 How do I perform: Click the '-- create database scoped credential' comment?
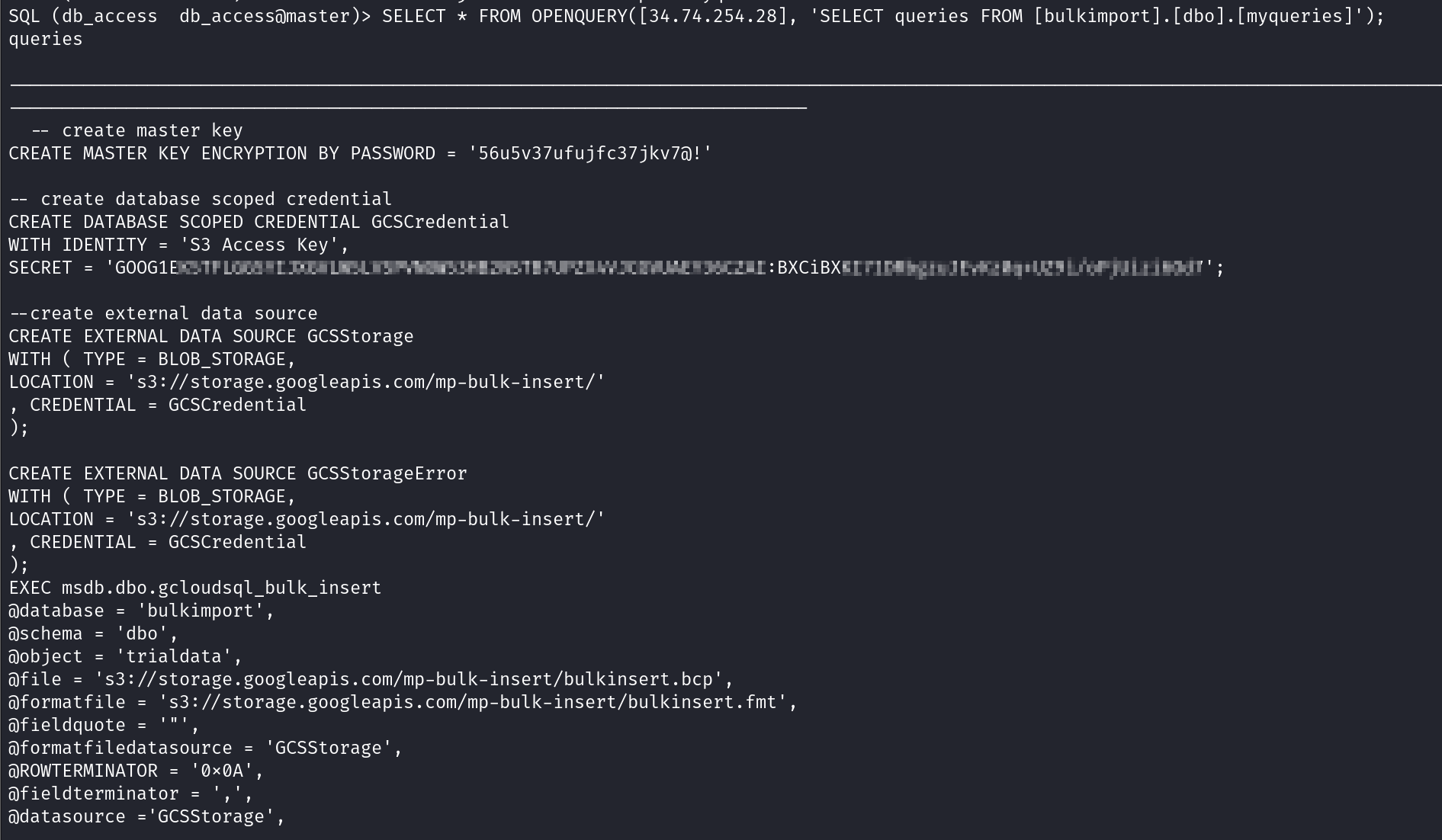pos(201,199)
